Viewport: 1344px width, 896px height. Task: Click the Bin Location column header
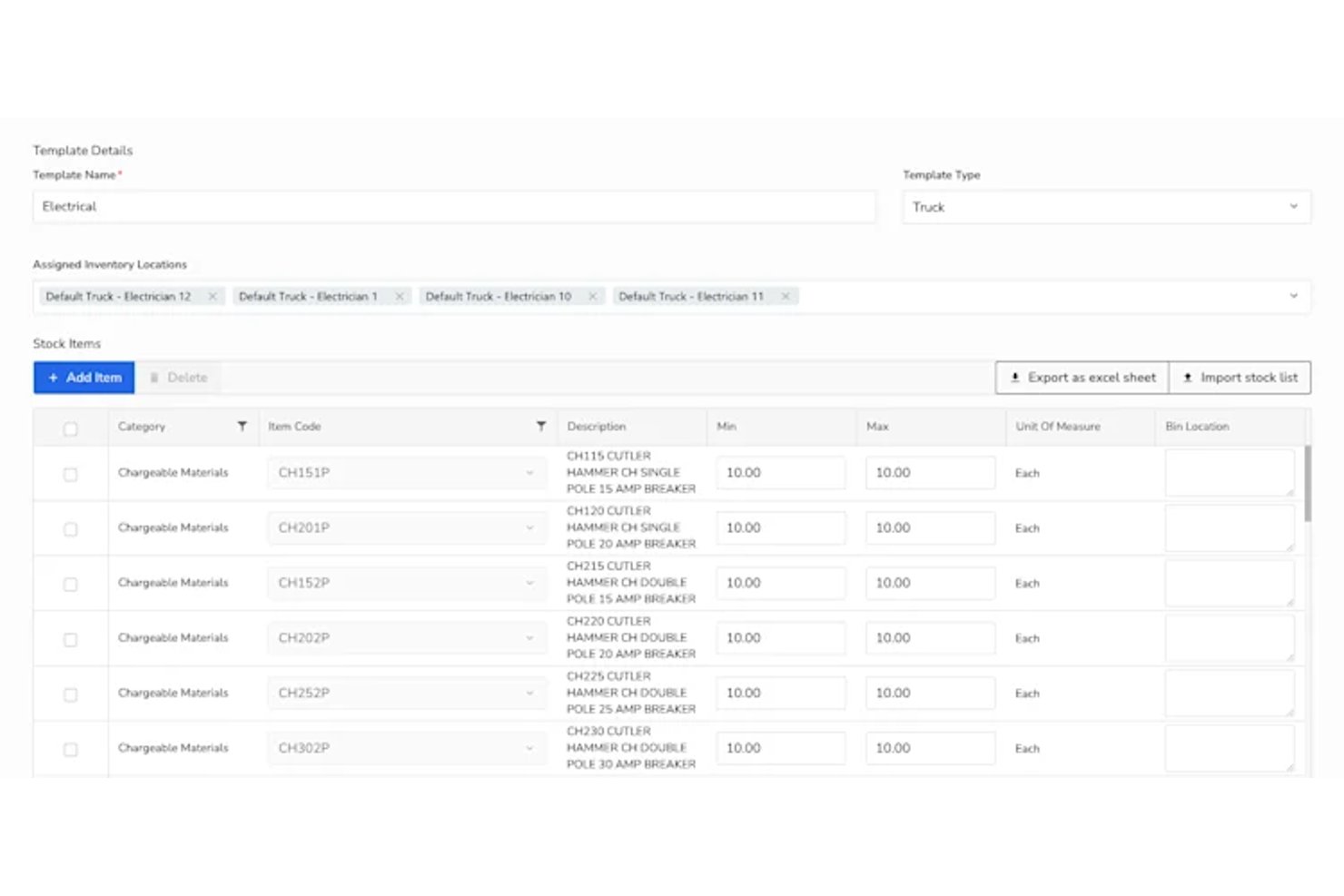1197,427
